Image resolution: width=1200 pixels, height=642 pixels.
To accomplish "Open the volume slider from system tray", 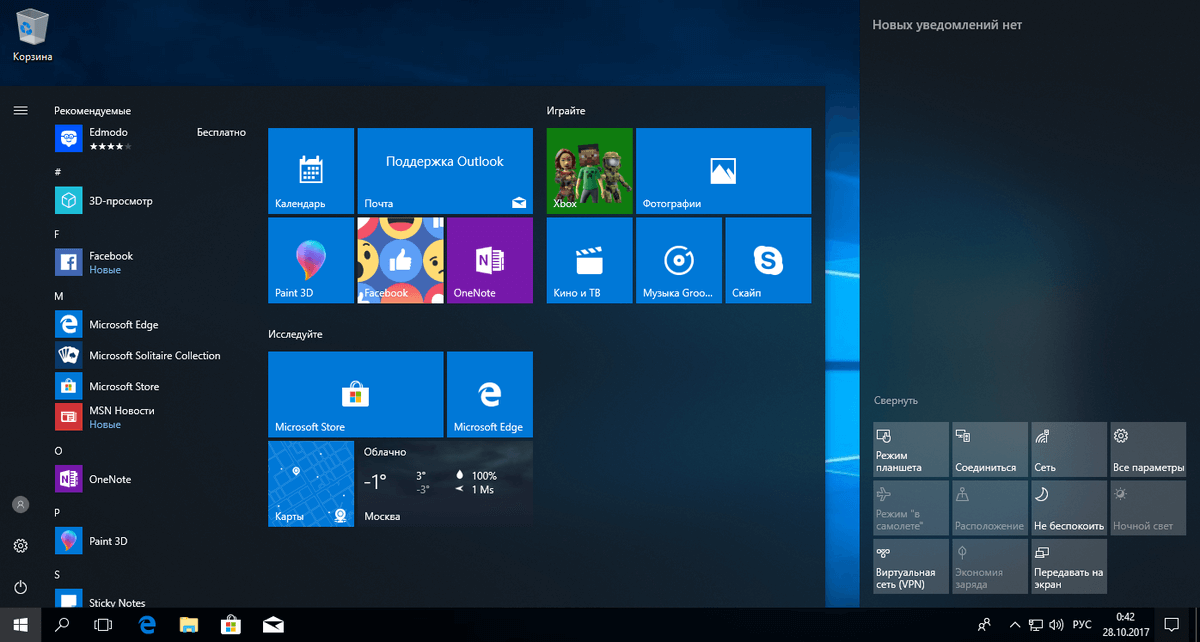I will [x=1054, y=624].
